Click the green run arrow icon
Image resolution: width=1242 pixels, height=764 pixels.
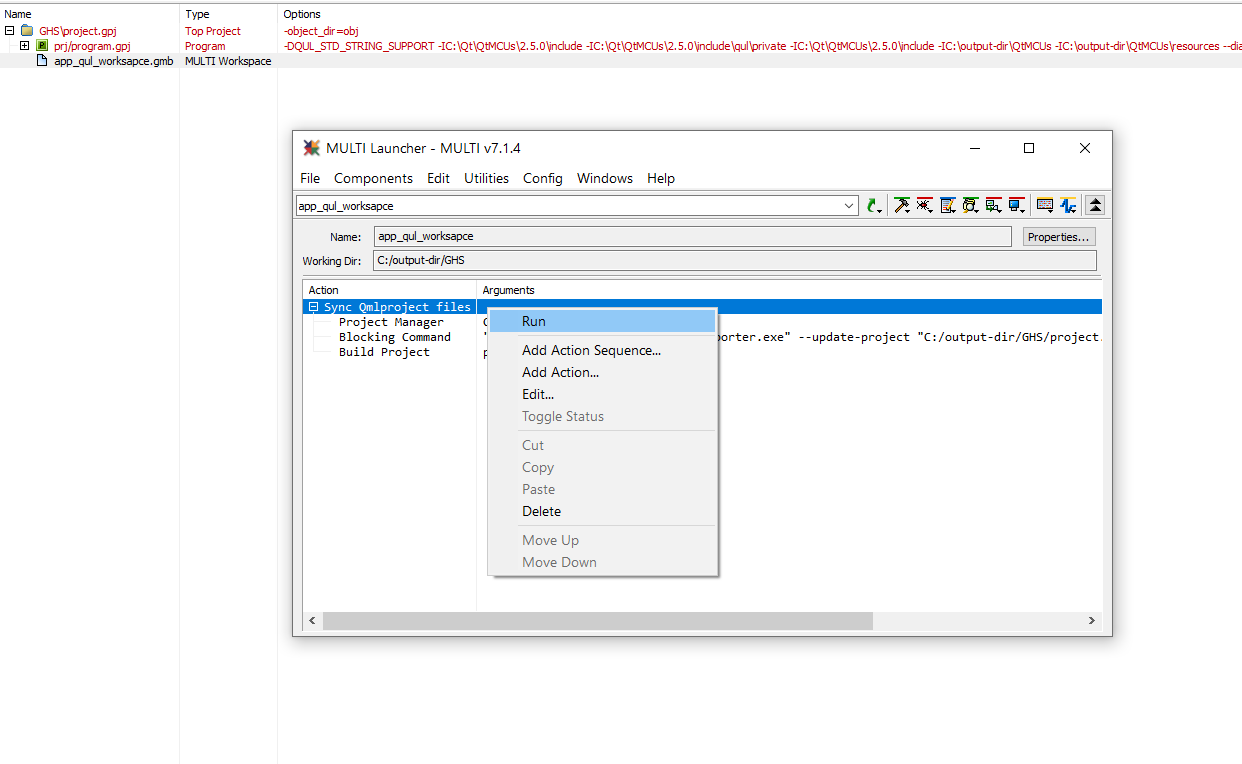click(x=872, y=204)
